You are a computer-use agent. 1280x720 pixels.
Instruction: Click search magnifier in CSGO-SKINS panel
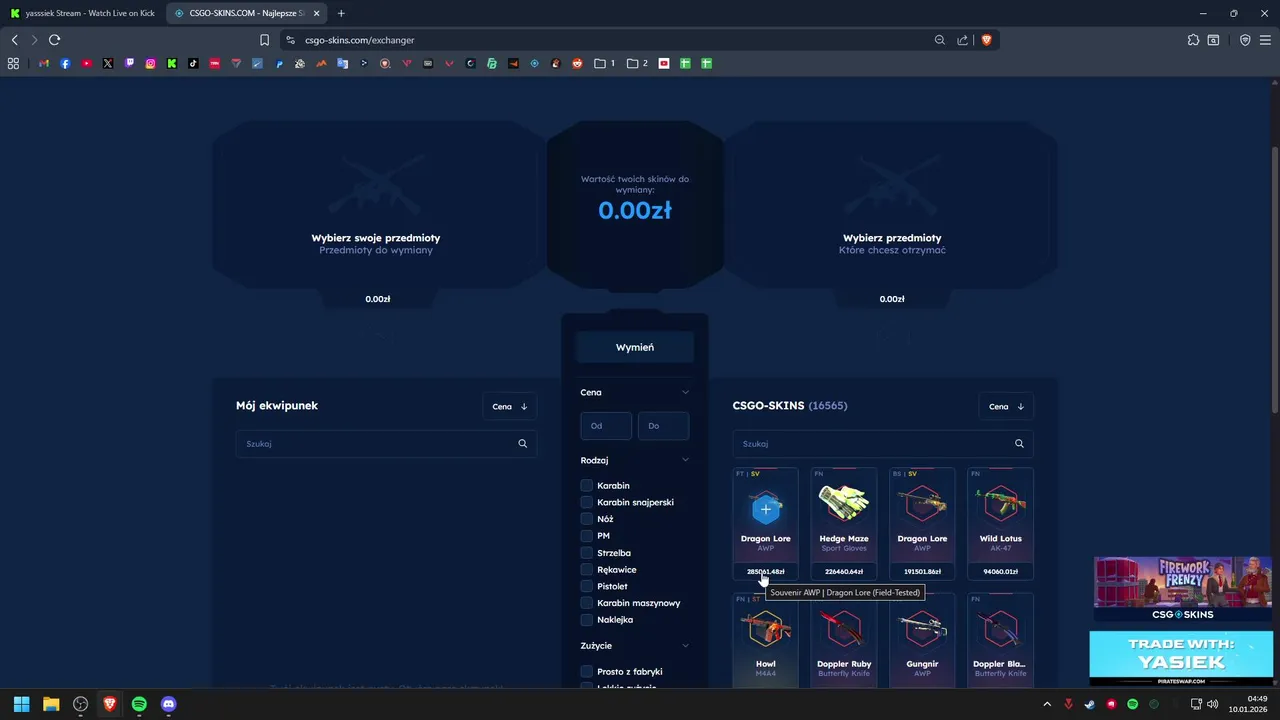point(1019,444)
